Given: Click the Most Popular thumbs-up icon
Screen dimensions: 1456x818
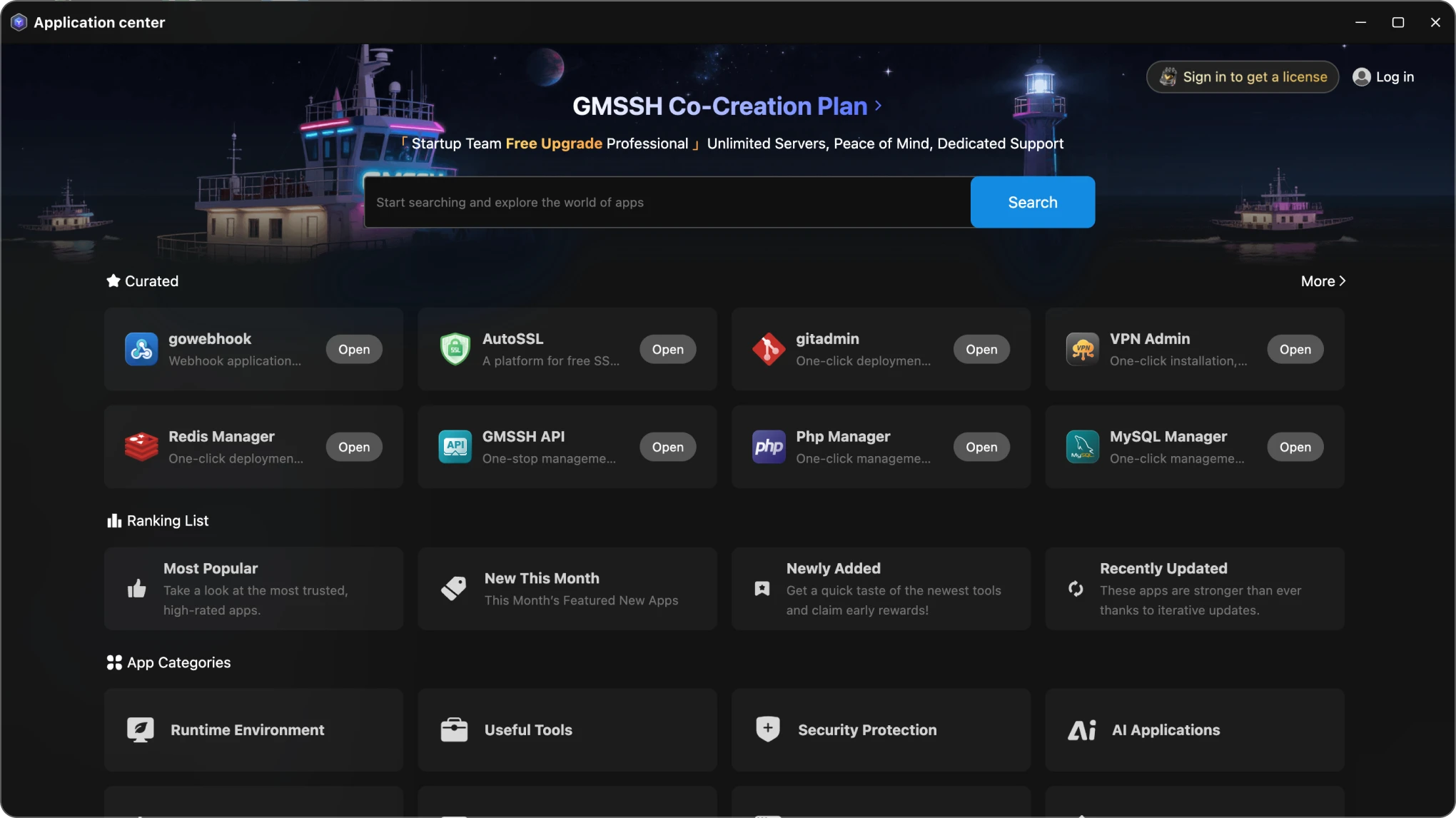Looking at the screenshot, I should (136, 589).
